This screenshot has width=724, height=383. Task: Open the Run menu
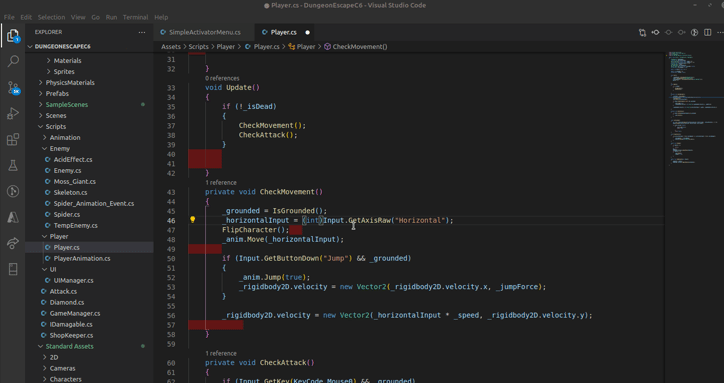tap(111, 17)
